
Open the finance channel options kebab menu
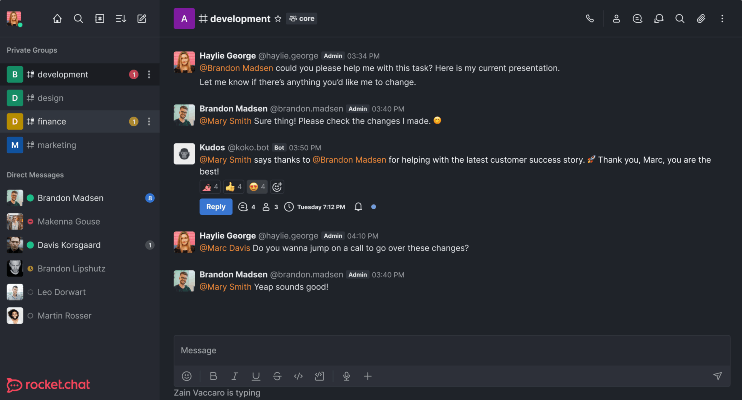[x=149, y=122]
